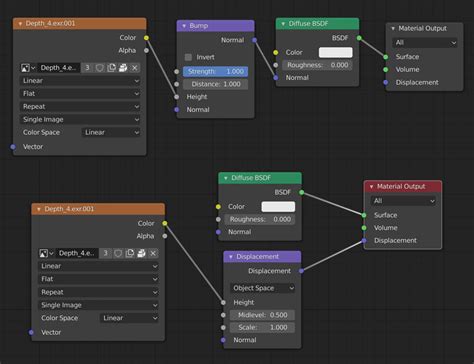Click Distance 1.000 field on Bump node
474x364 pixels.
216,84
